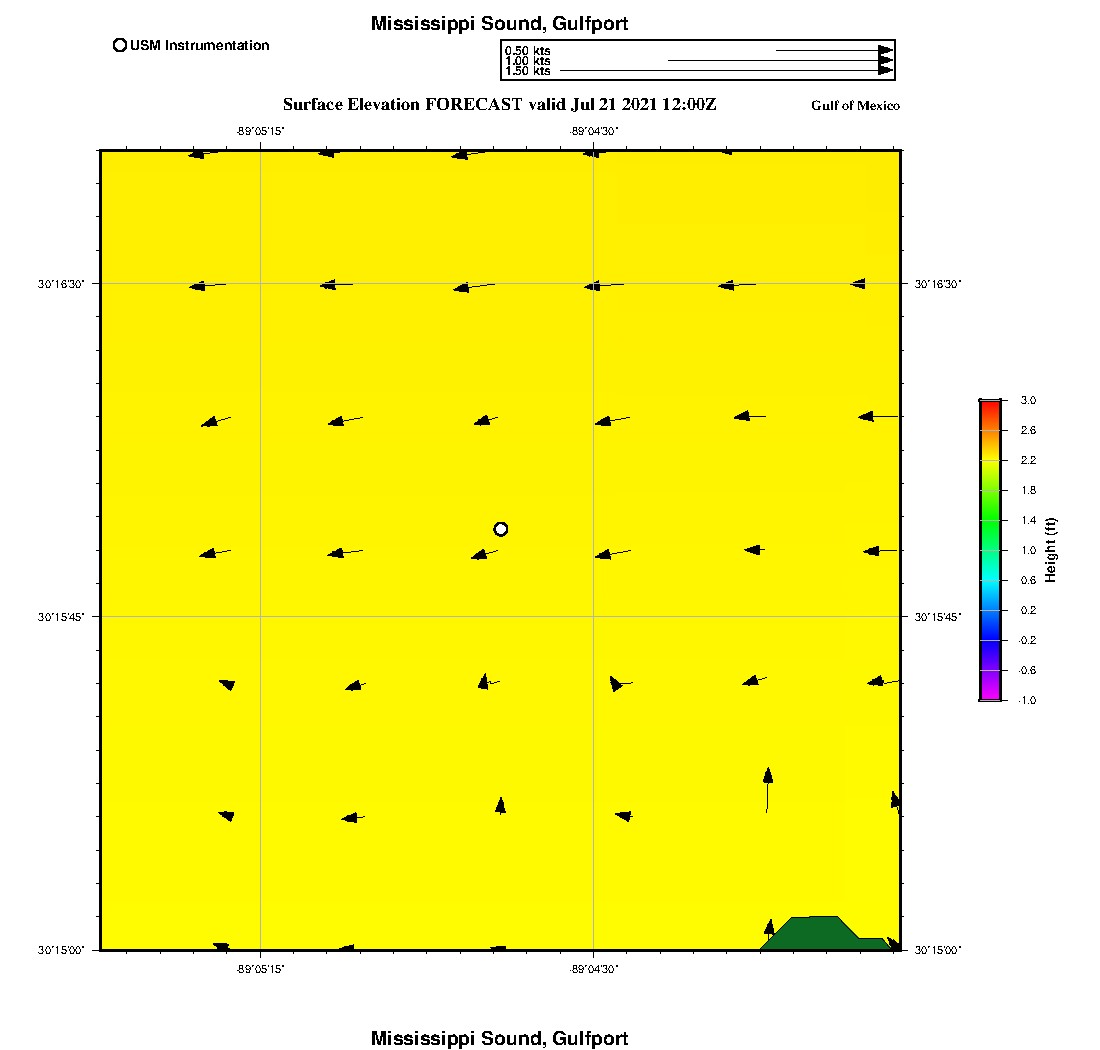Viewport: 1100px width, 1050px height.
Task: Click the green land area on the map
Action: tap(815, 932)
